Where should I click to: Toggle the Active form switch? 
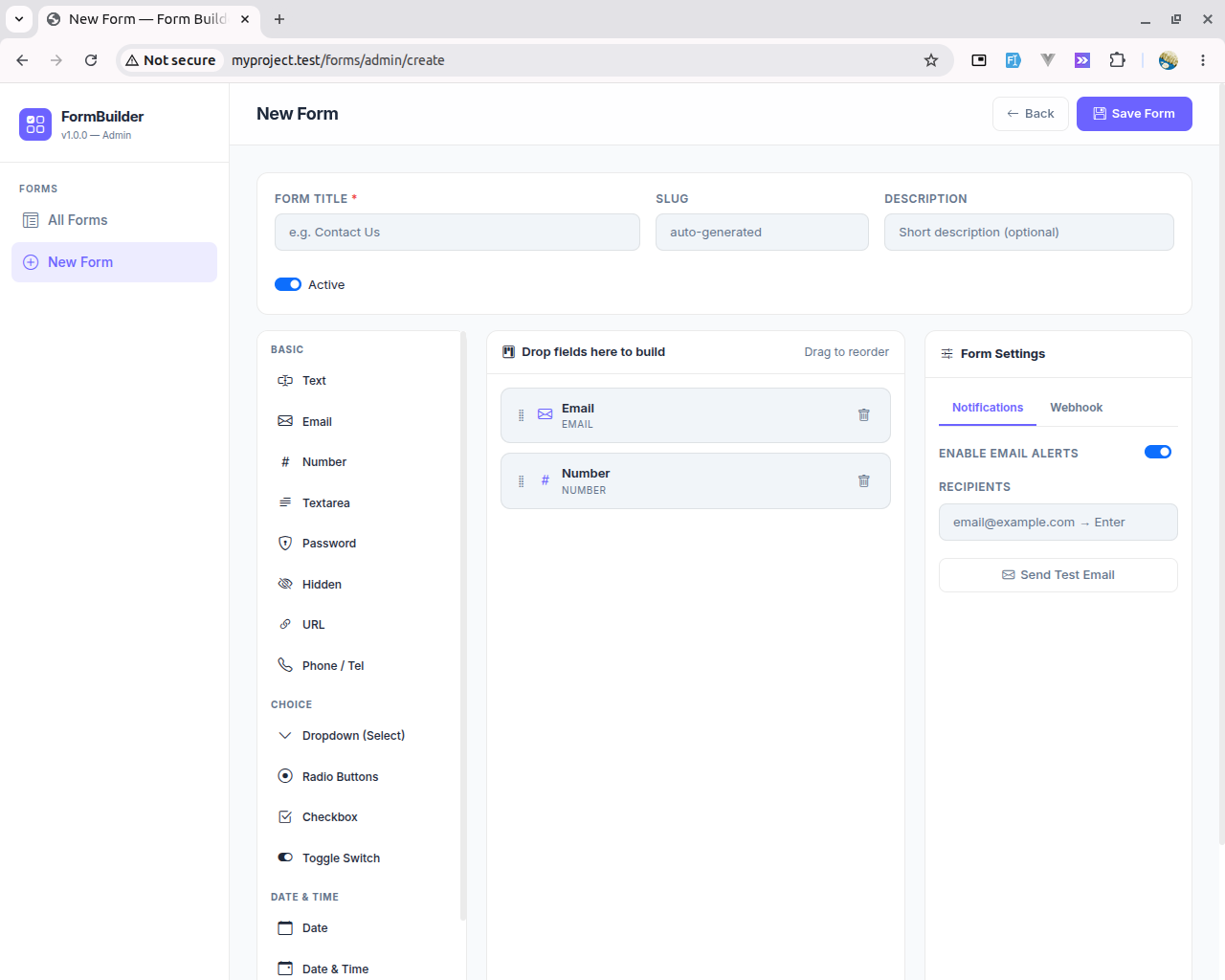(288, 284)
